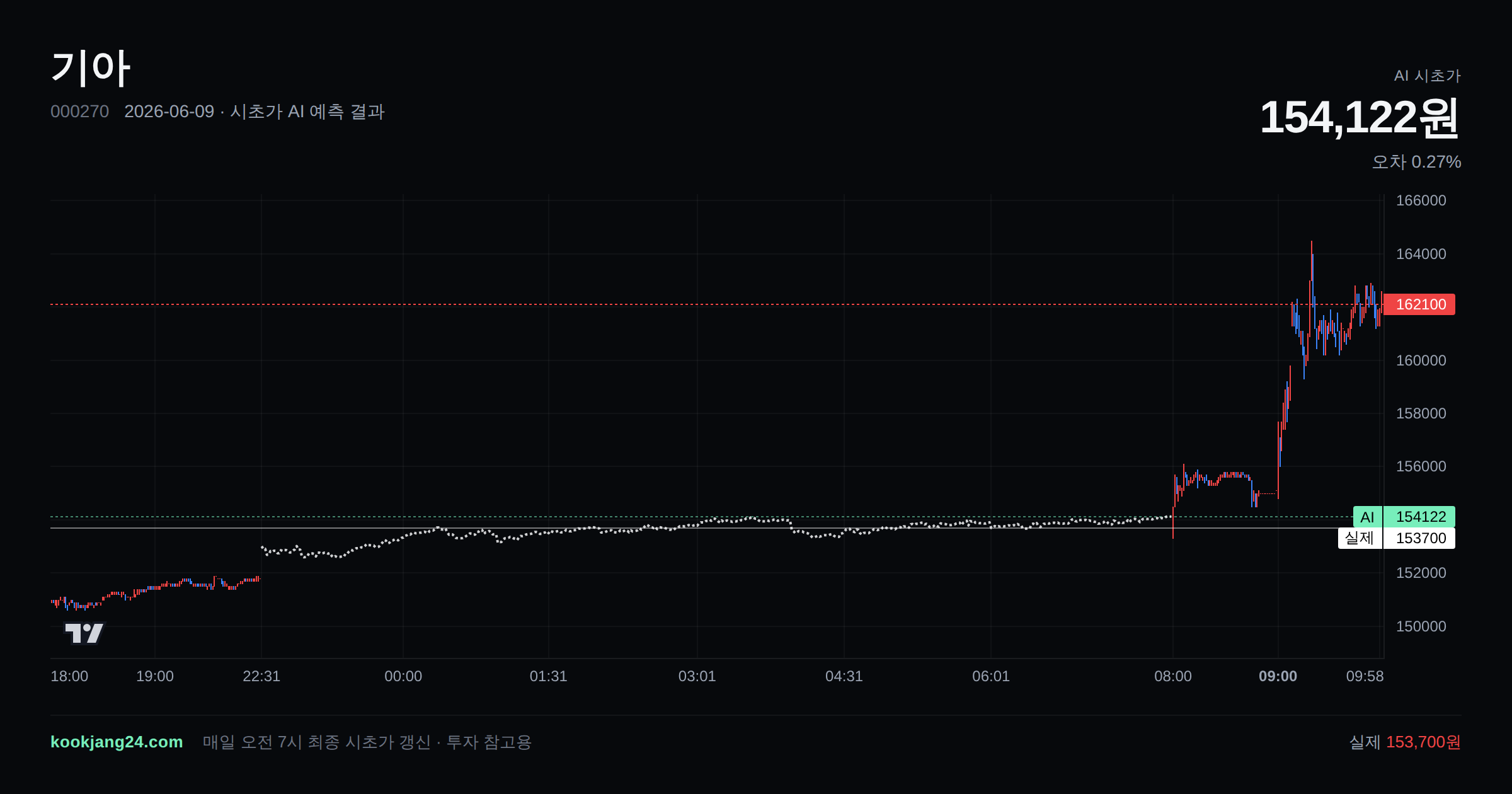The image size is (1512, 794).
Task: Click the 152000 price axis label
Action: [x=1421, y=573]
